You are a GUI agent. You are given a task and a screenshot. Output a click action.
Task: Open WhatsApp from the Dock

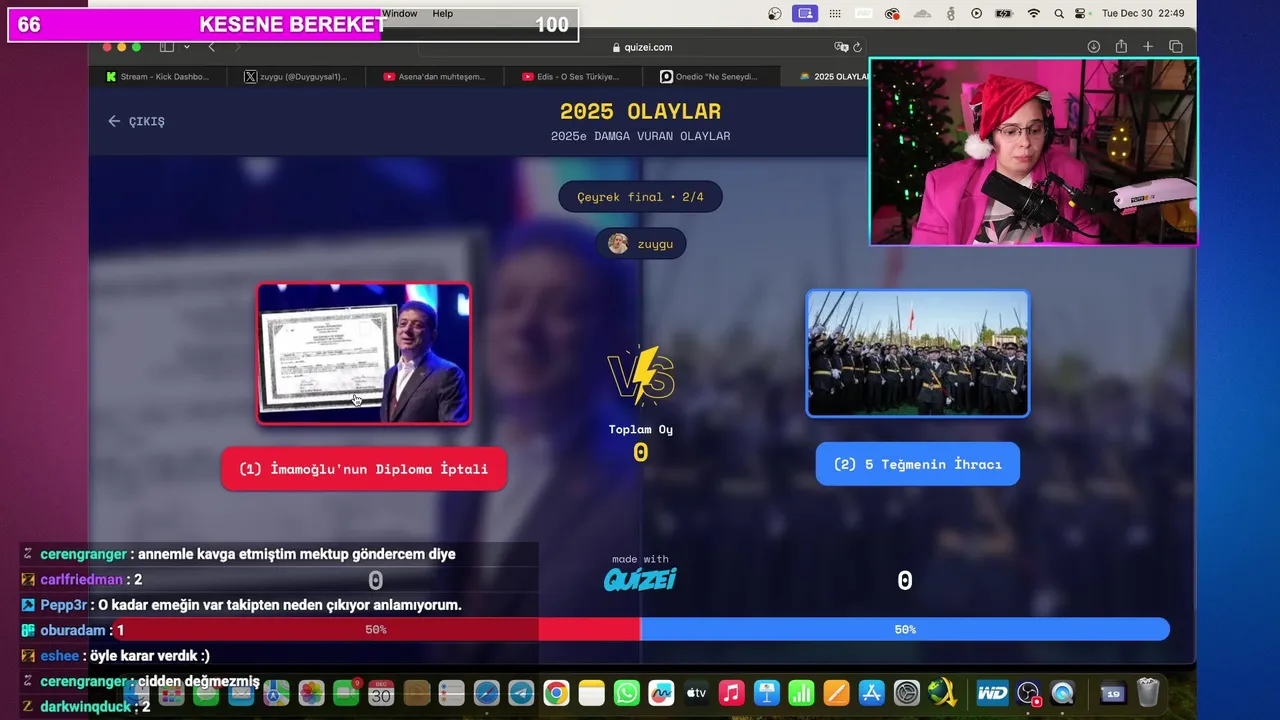(627, 693)
